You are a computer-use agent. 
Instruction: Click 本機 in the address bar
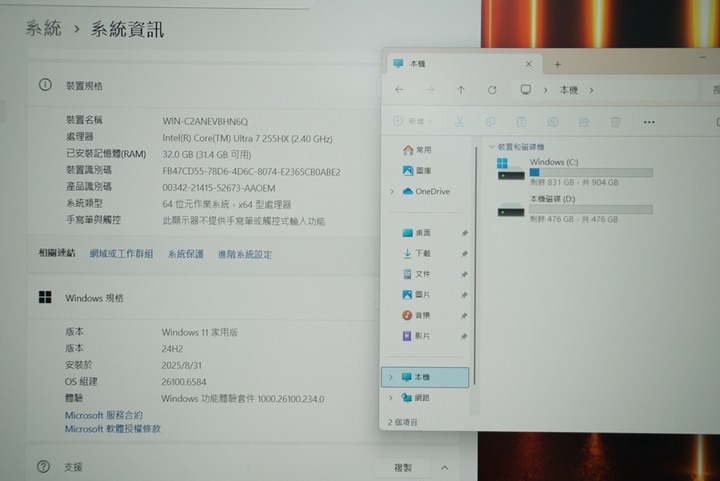click(568, 90)
